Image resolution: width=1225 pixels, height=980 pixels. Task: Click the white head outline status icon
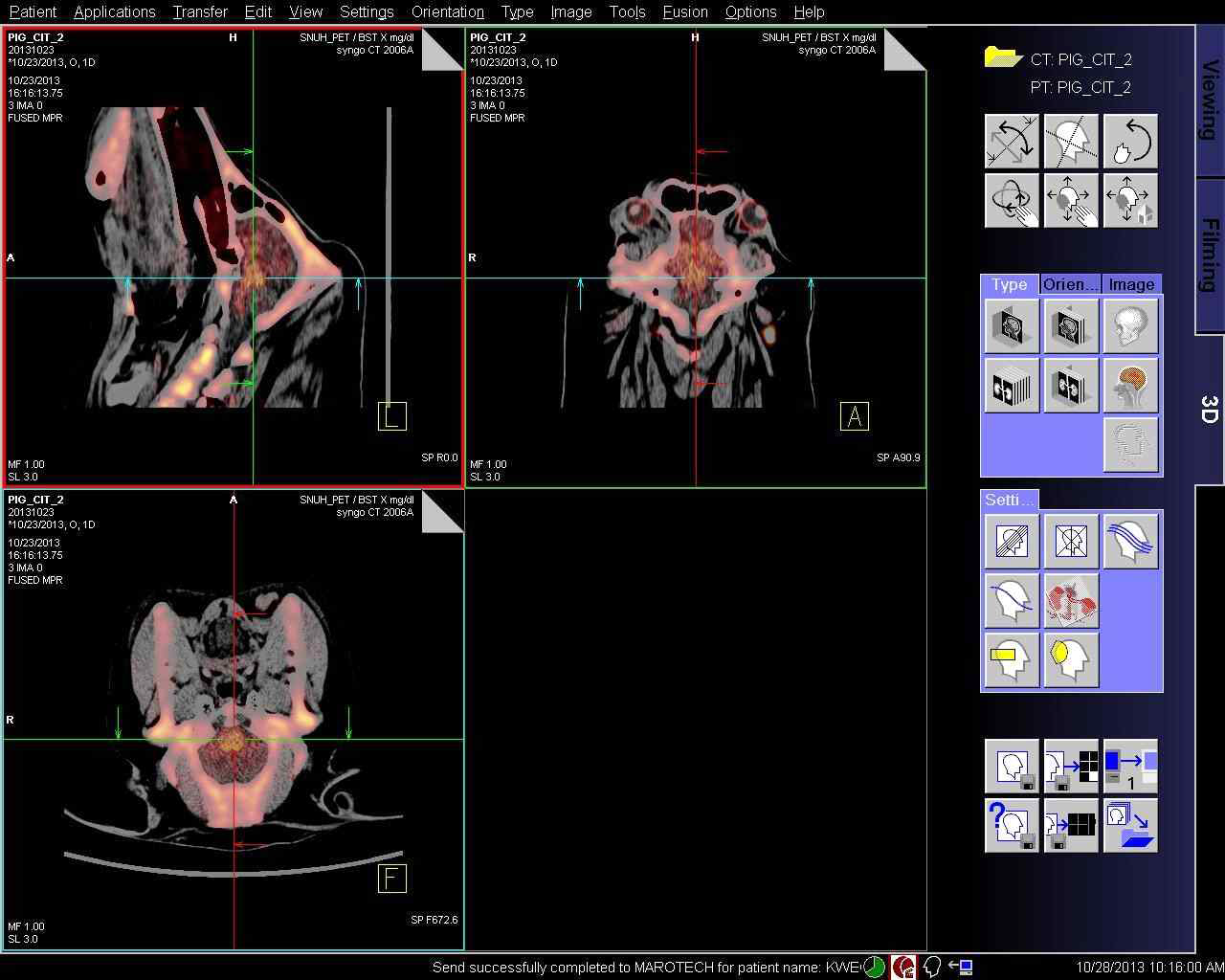coord(933,968)
